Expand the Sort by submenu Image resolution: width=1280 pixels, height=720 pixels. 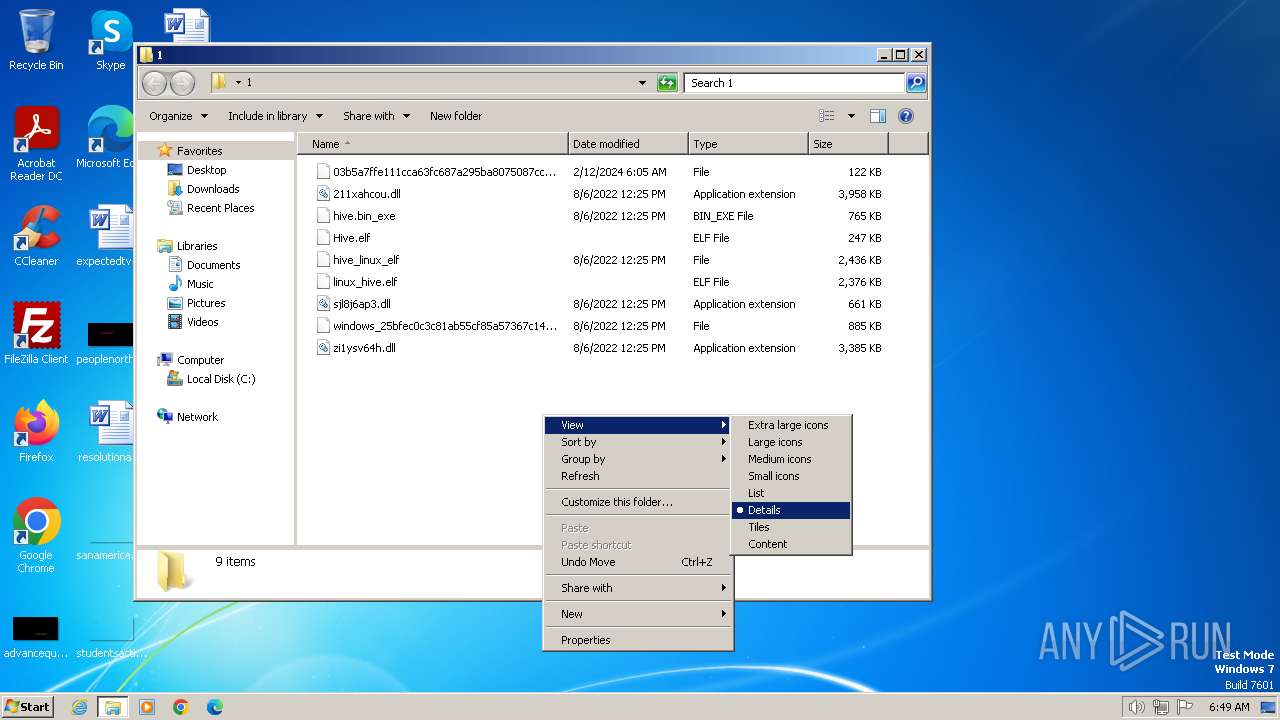tap(638, 442)
